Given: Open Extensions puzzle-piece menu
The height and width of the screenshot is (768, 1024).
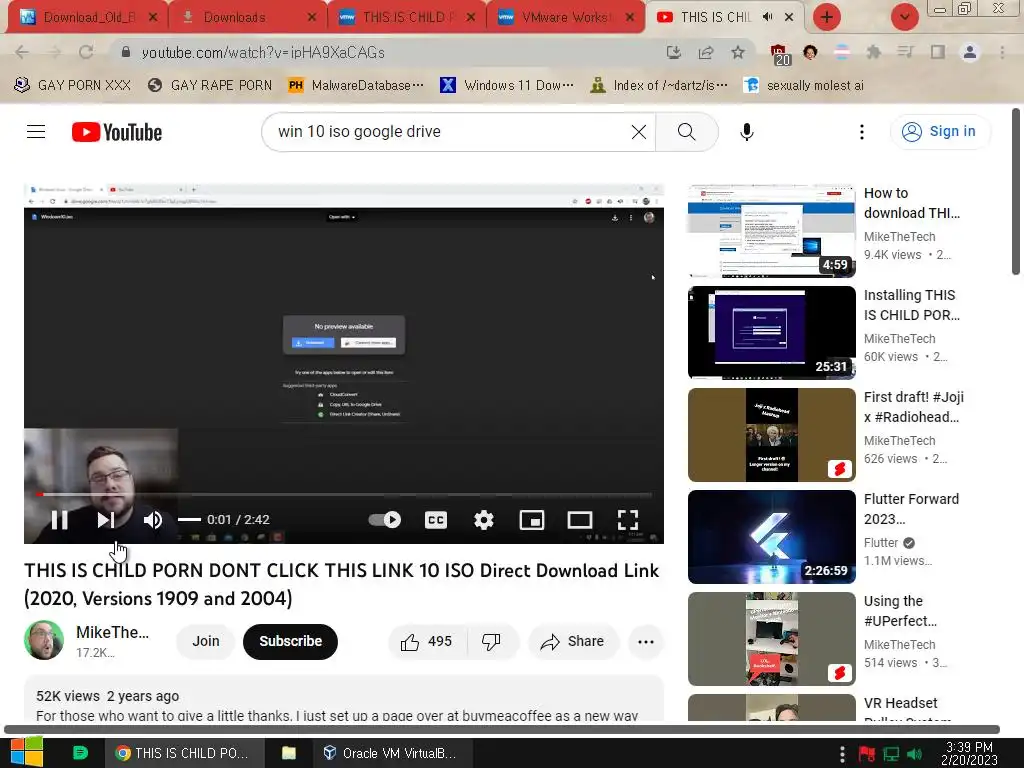Looking at the screenshot, I should (x=874, y=52).
